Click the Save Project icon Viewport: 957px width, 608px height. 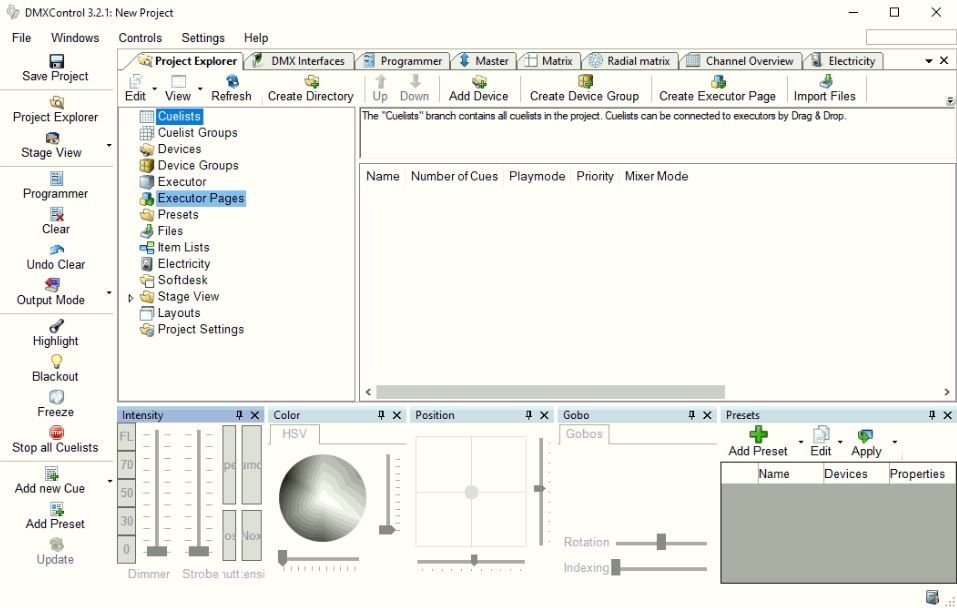click(56, 61)
